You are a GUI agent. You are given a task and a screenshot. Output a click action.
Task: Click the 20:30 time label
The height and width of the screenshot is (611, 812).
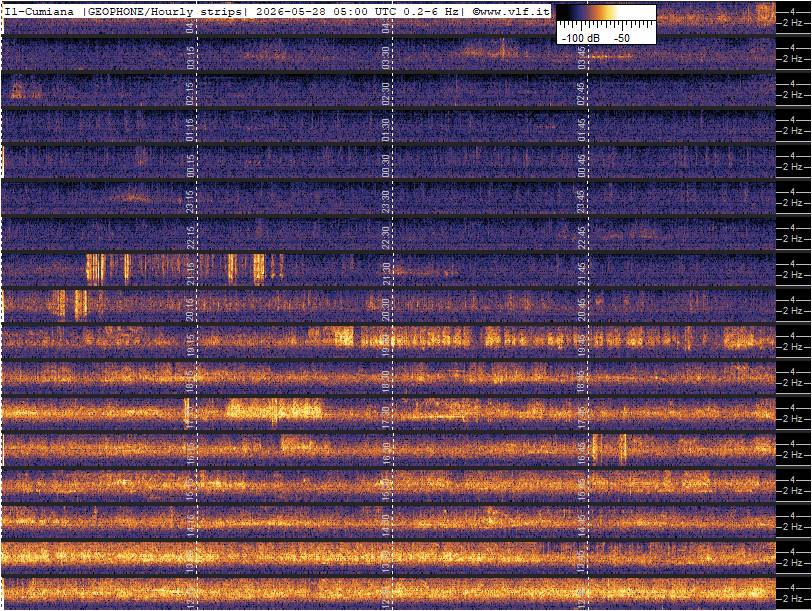[385, 310]
